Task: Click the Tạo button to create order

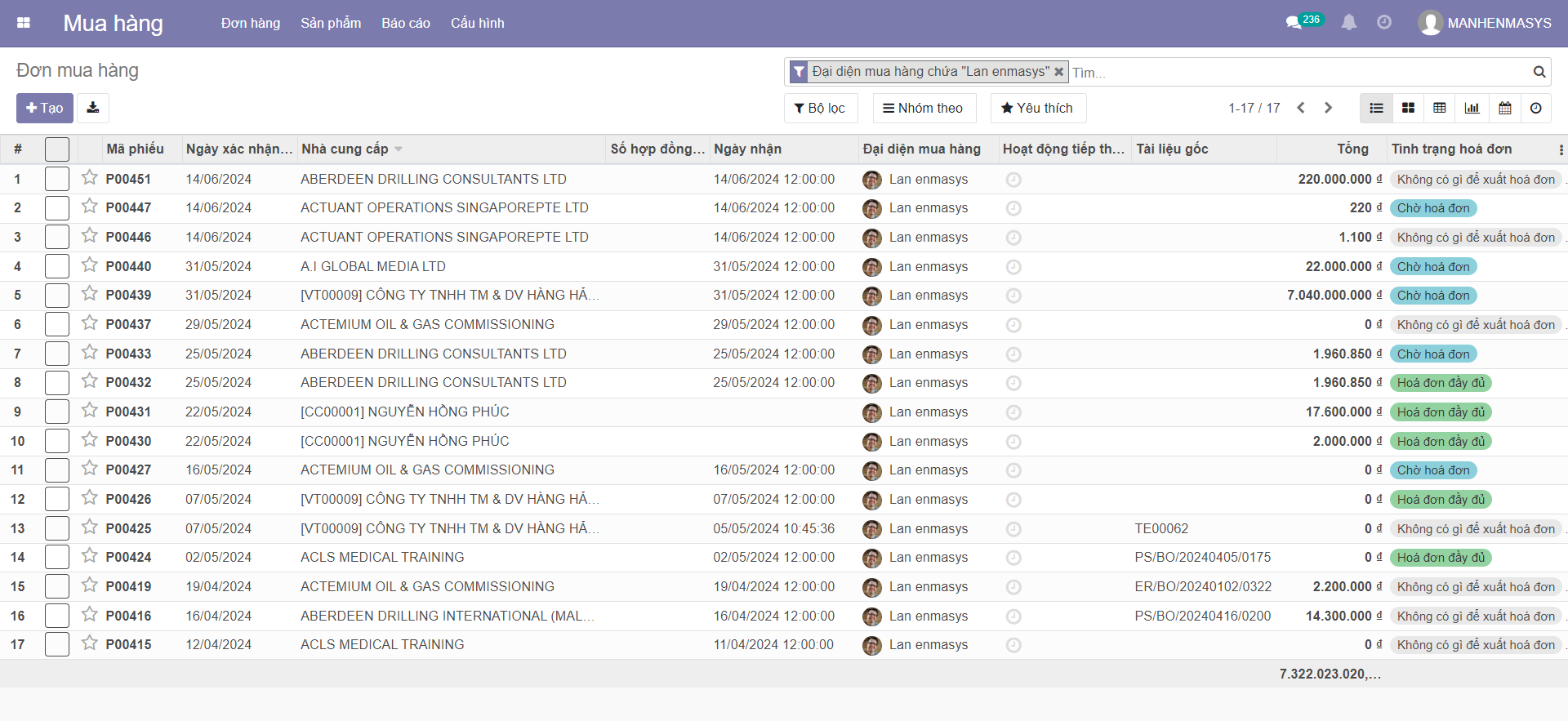Action: click(x=45, y=108)
